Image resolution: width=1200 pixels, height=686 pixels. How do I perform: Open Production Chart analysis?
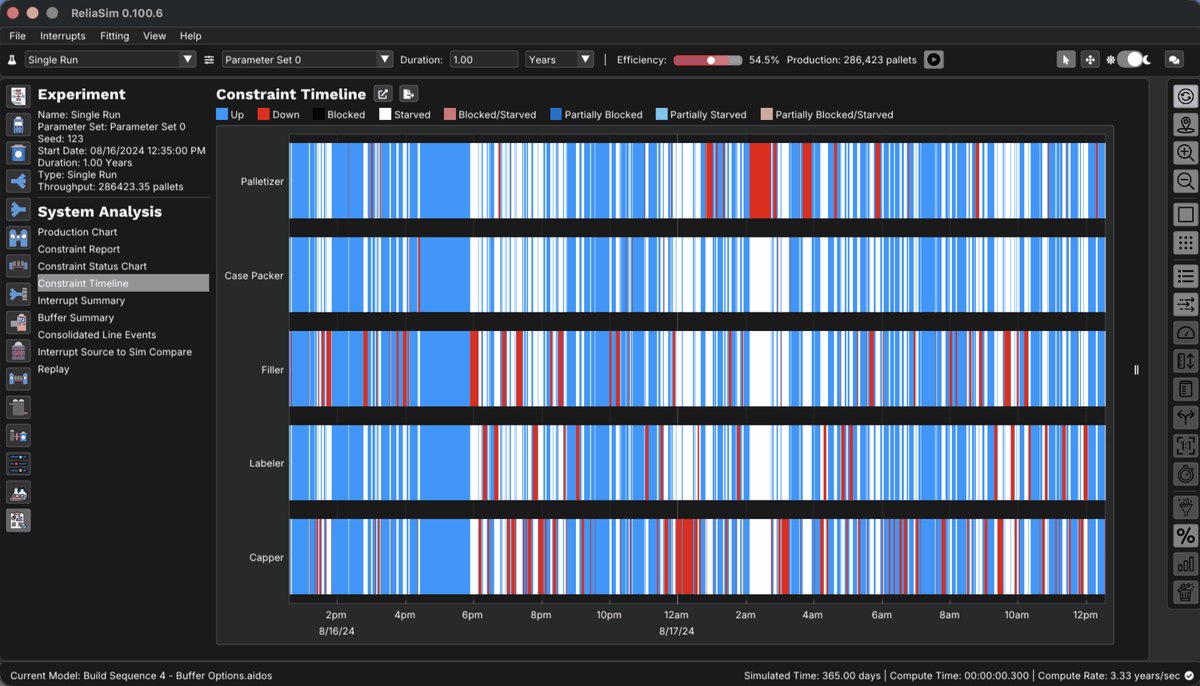pyautogui.click(x=77, y=232)
